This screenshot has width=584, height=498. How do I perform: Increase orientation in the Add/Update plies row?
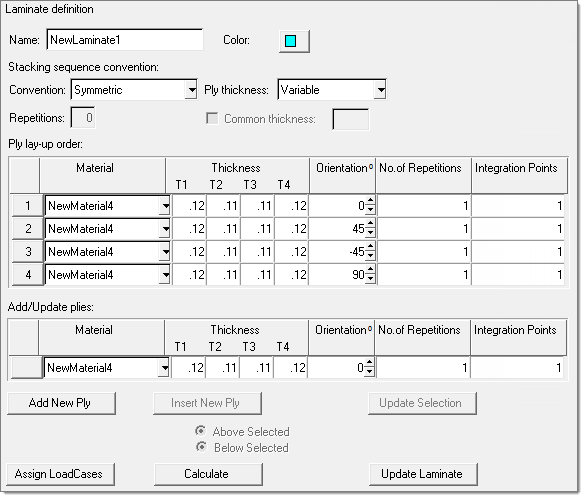click(369, 363)
